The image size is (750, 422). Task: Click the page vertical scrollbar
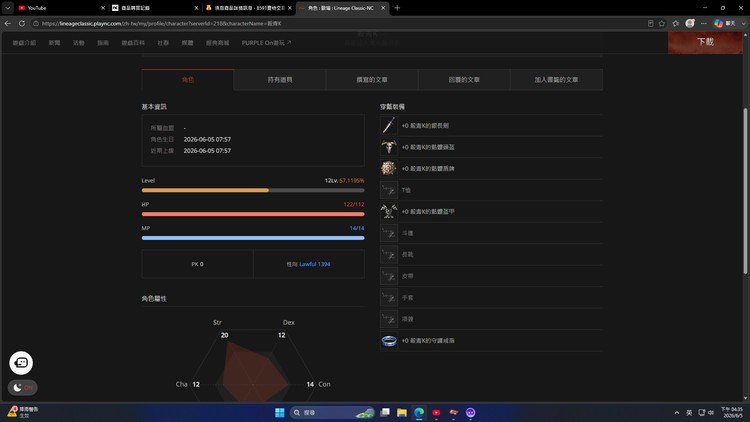pyautogui.click(x=745, y=191)
